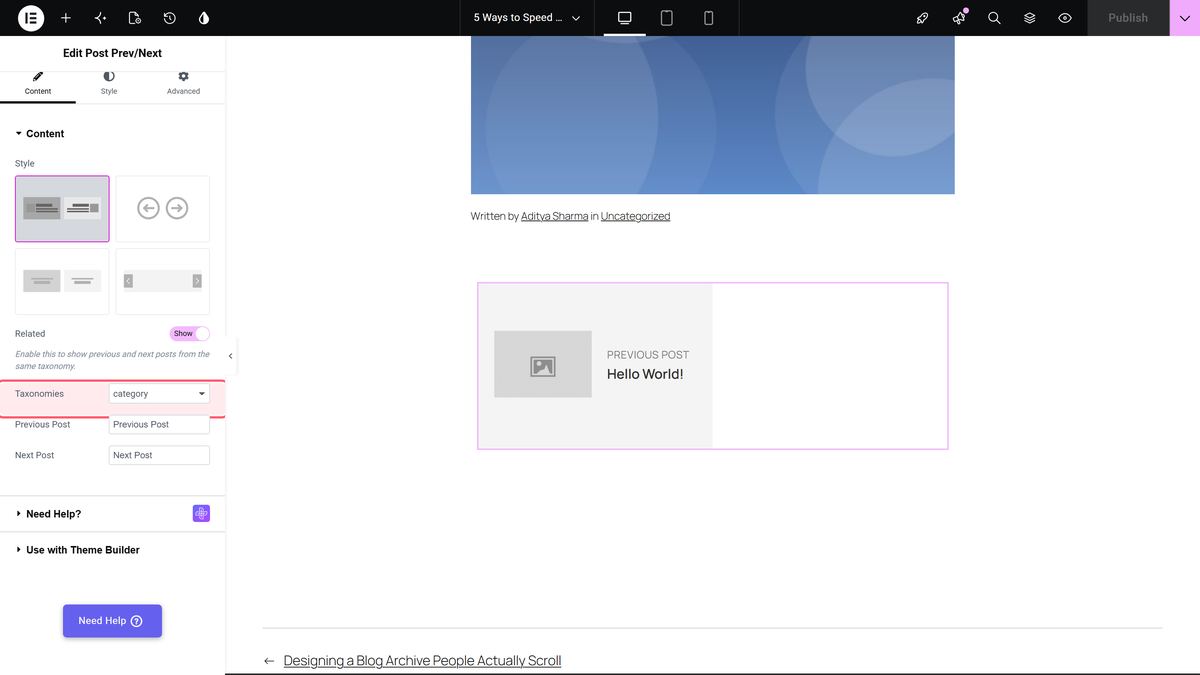Select the plain text boxes navigation style
The height and width of the screenshot is (675, 1200).
pos(62,281)
